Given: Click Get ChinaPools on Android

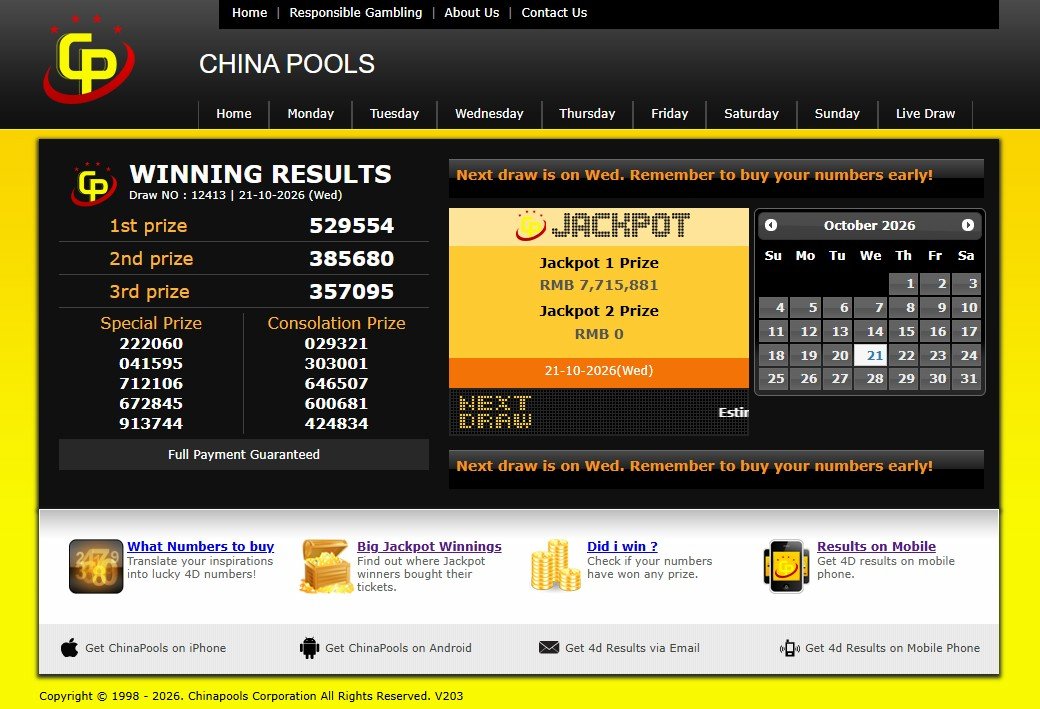Looking at the screenshot, I should click(398, 648).
